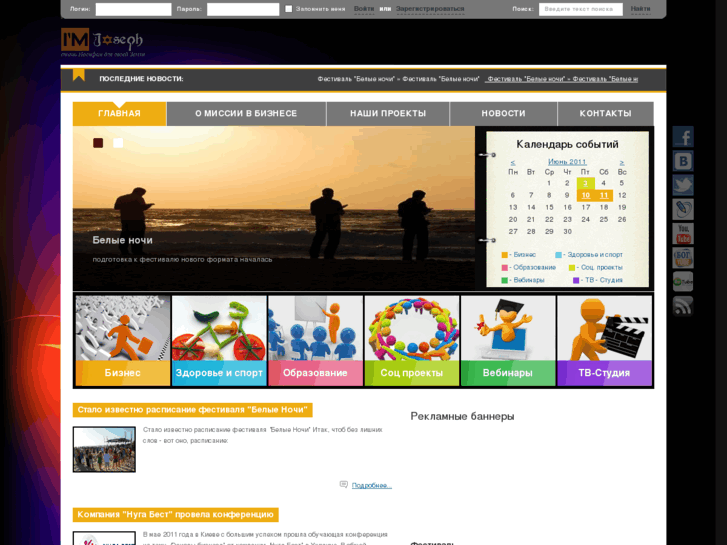Open the VKontakte sidebar icon

(683, 161)
